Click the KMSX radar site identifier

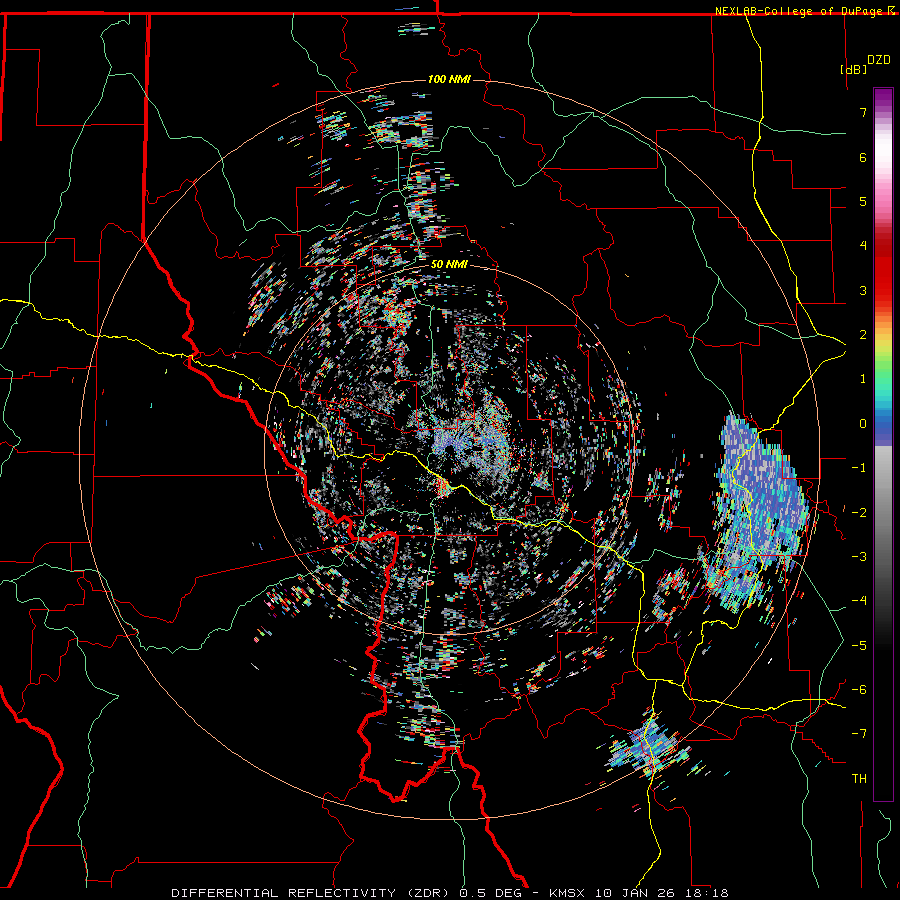click(x=568, y=893)
